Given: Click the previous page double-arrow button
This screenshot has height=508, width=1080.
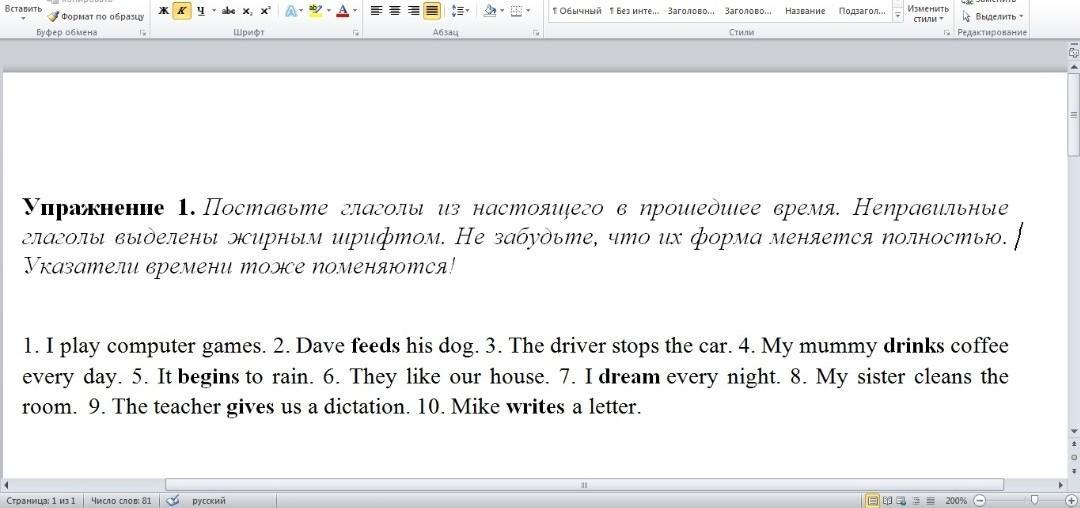Looking at the screenshot, I should pos(1073,445).
